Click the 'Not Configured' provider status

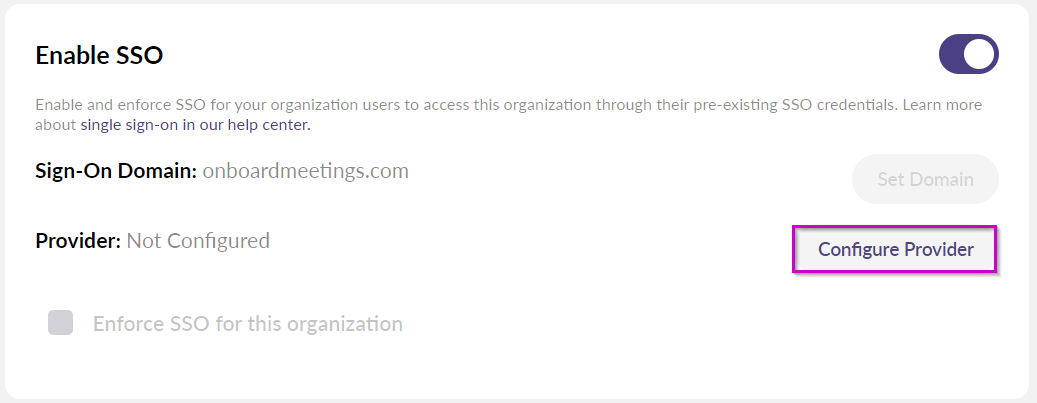point(198,240)
